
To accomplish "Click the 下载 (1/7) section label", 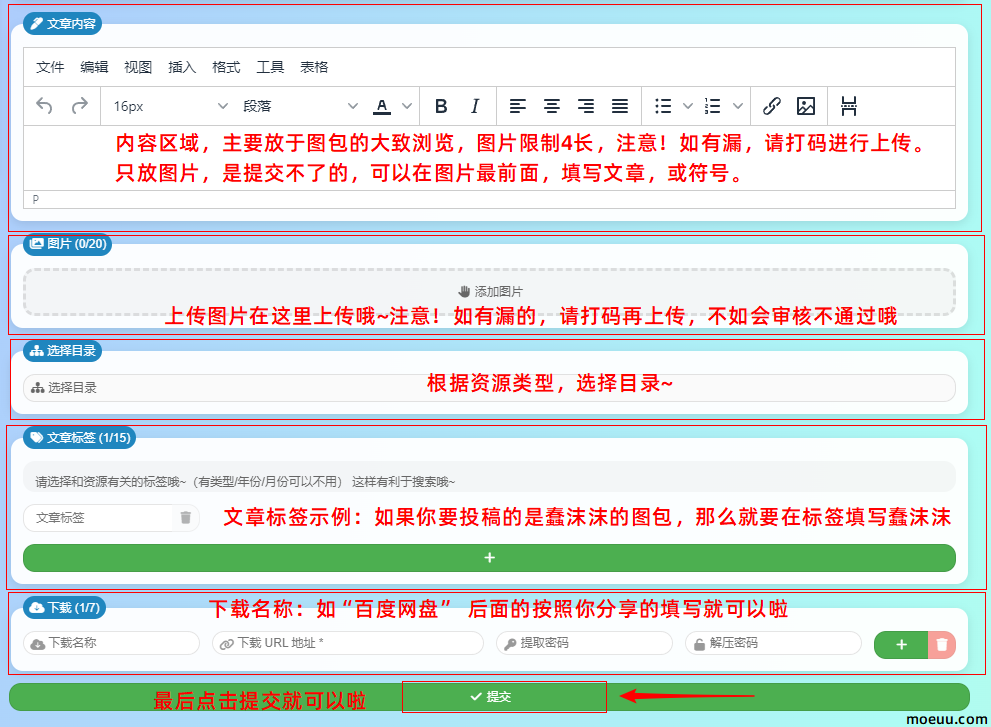I will (x=65, y=608).
